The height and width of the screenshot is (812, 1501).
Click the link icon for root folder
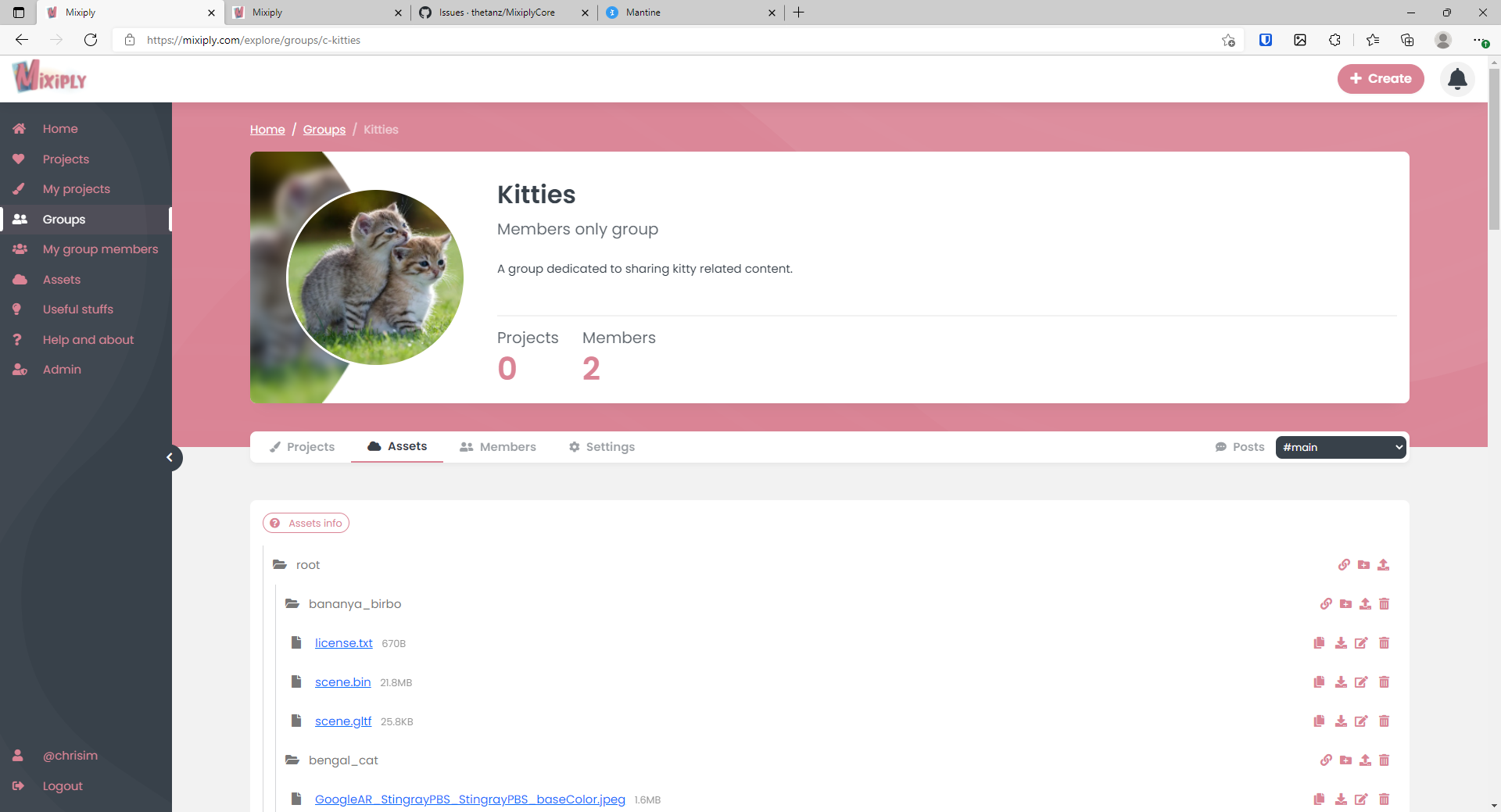click(x=1344, y=564)
